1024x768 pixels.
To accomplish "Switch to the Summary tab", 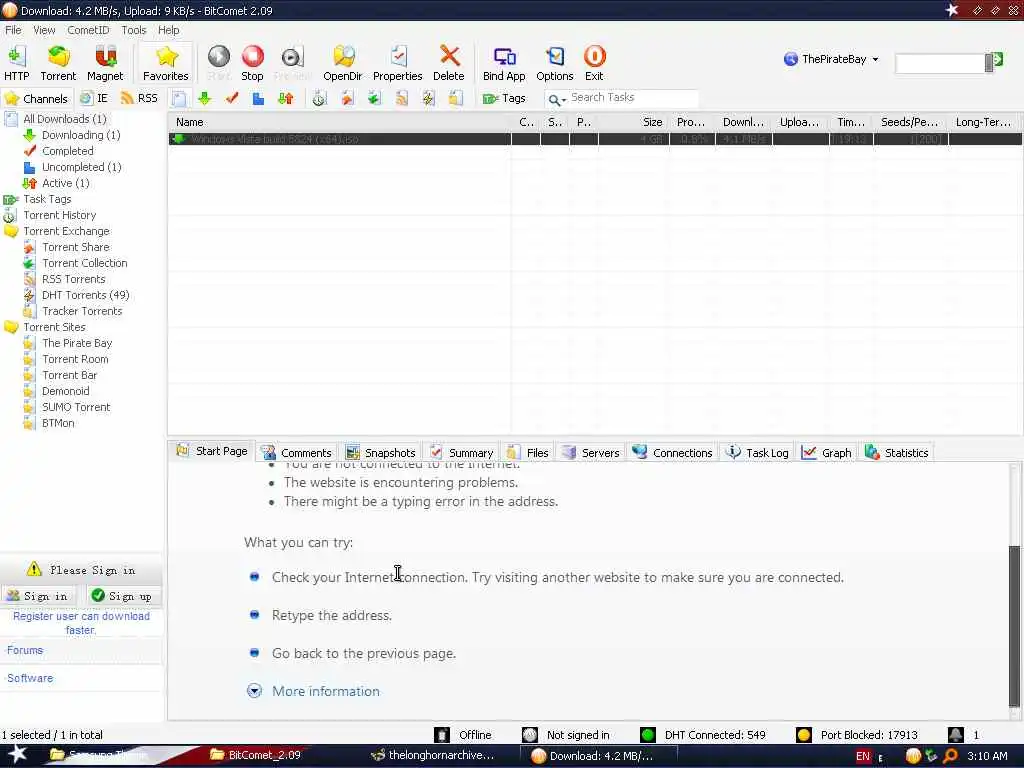I will pyautogui.click(x=462, y=453).
